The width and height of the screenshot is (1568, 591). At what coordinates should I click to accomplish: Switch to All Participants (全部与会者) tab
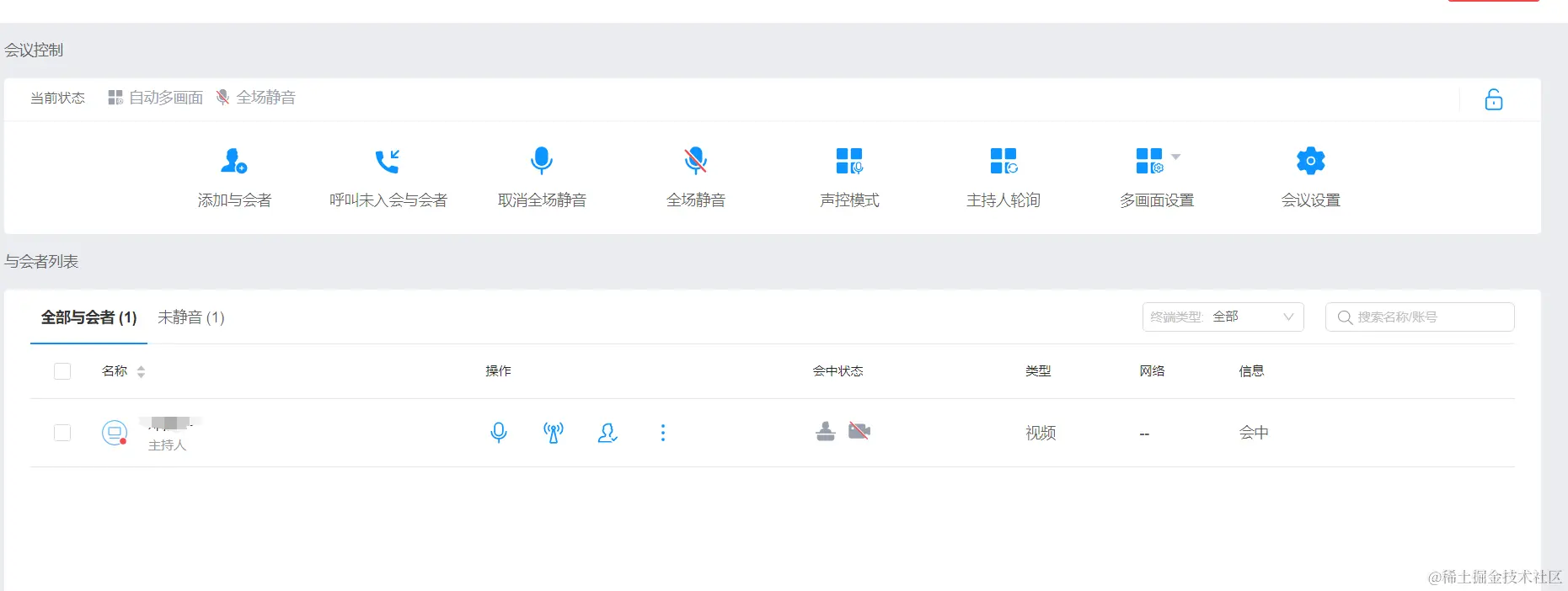coord(88,317)
